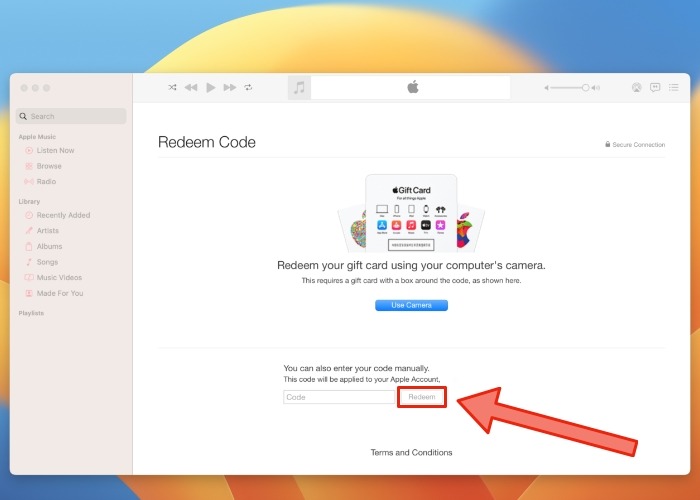700x500 pixels.
Task: Toggle shuffle playback icon
Action: coord(172,88)
